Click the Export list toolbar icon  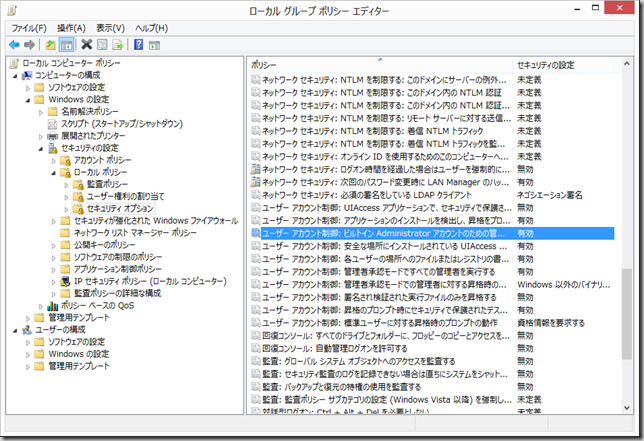pyautogui.click(x=119, y=45)
